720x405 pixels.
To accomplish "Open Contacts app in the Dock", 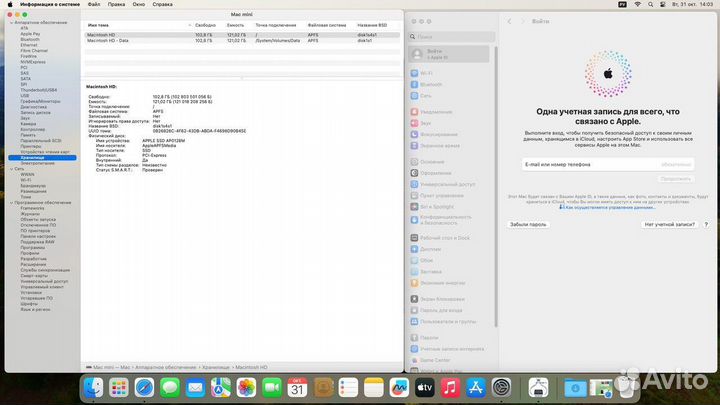I will (323, 388).
